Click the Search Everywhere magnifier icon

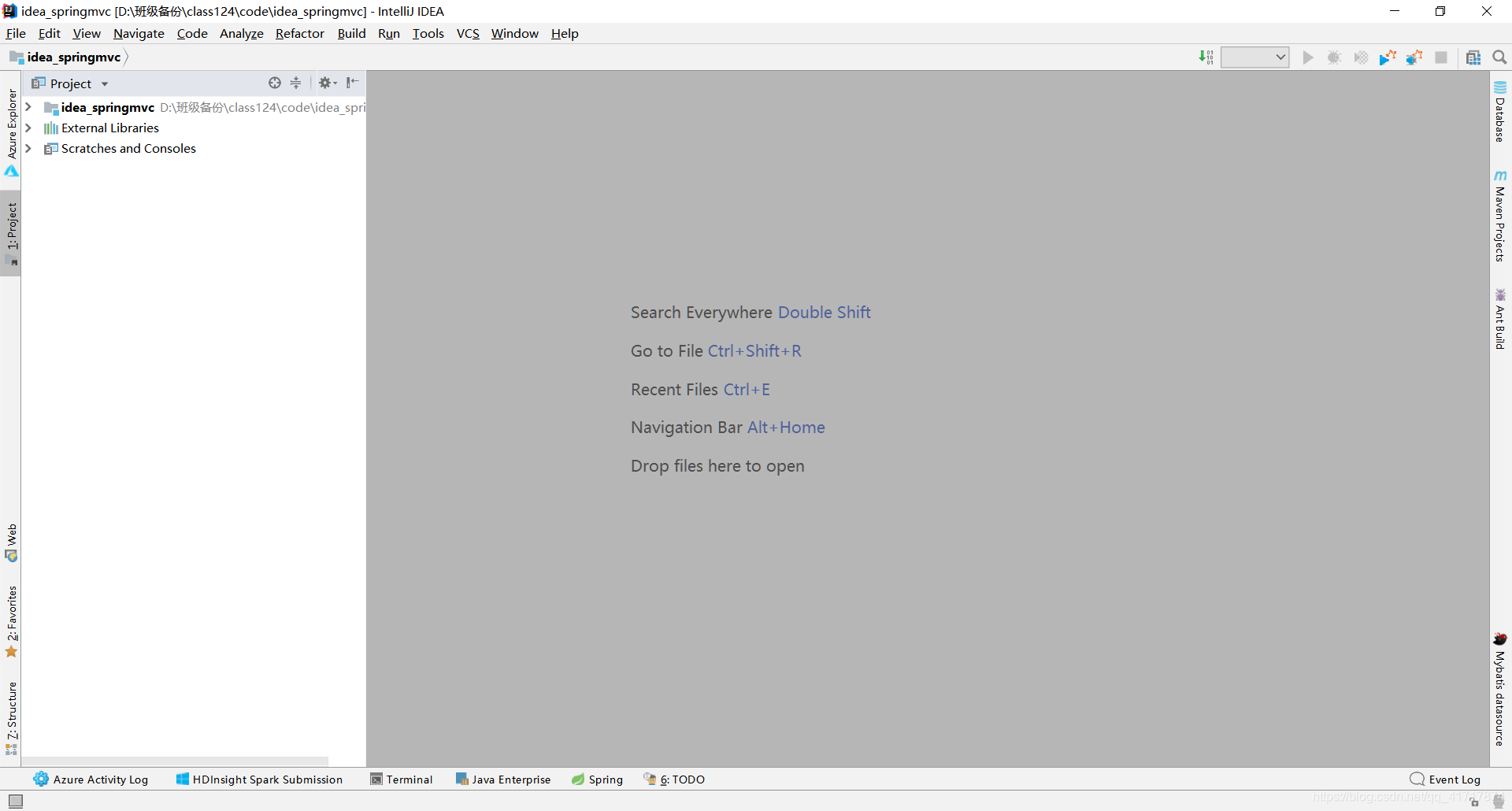(x=1499, y=57)
